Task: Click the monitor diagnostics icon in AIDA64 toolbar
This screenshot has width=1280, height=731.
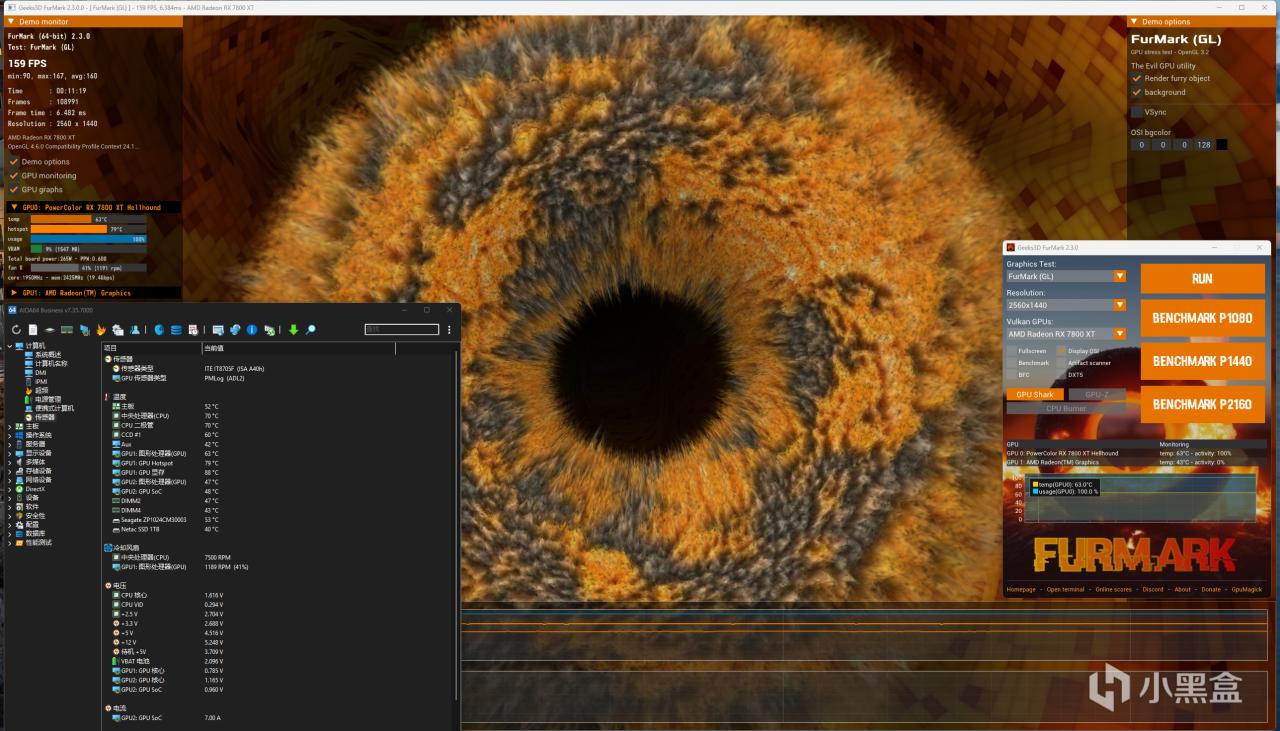Action: point(218,330)
